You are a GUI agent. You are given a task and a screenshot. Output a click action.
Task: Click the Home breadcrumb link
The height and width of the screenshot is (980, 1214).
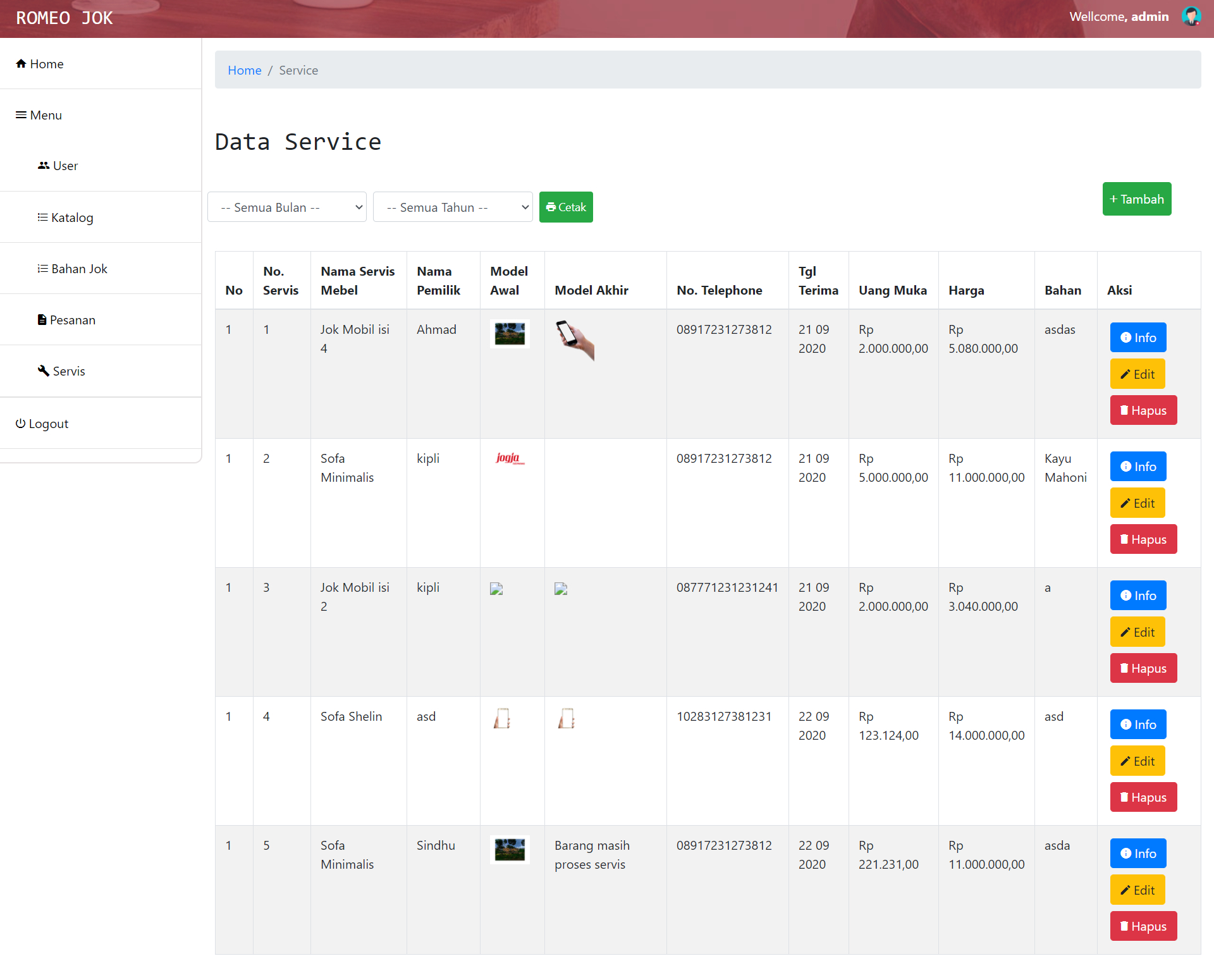[x=244, y=70]
